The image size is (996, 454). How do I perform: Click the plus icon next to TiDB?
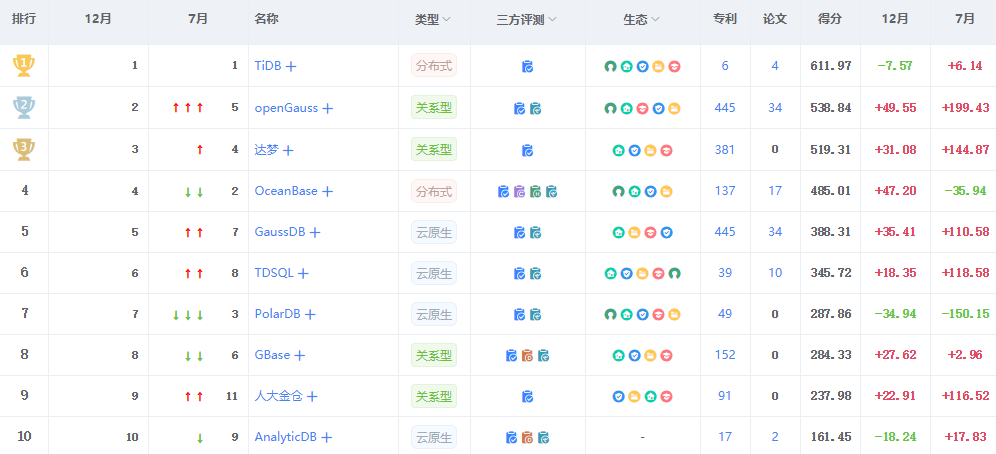point(291,66)
